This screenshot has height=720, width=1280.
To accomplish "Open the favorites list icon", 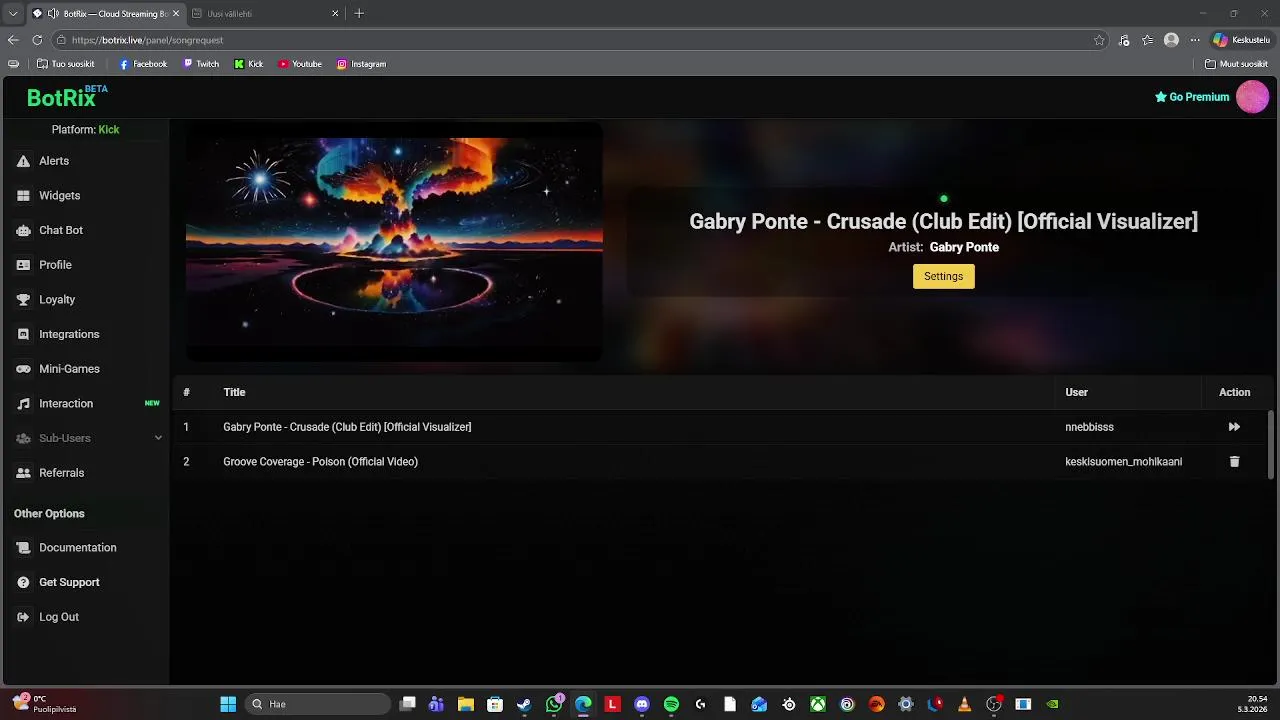I will (1147, 40).
